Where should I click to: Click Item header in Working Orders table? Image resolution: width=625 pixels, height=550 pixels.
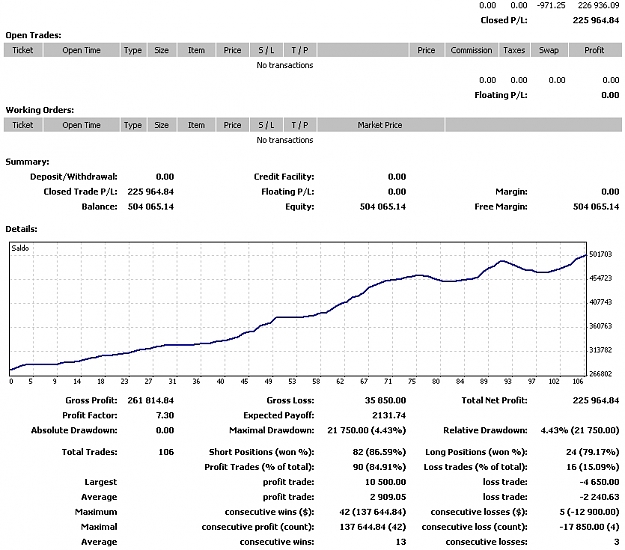[196, 125]
